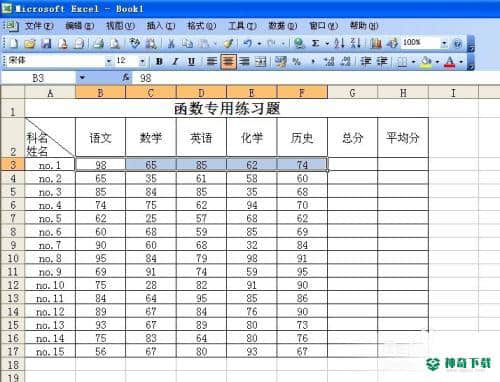
Task: Open the 格式 (Format) menu
Action: coord(202,26)
